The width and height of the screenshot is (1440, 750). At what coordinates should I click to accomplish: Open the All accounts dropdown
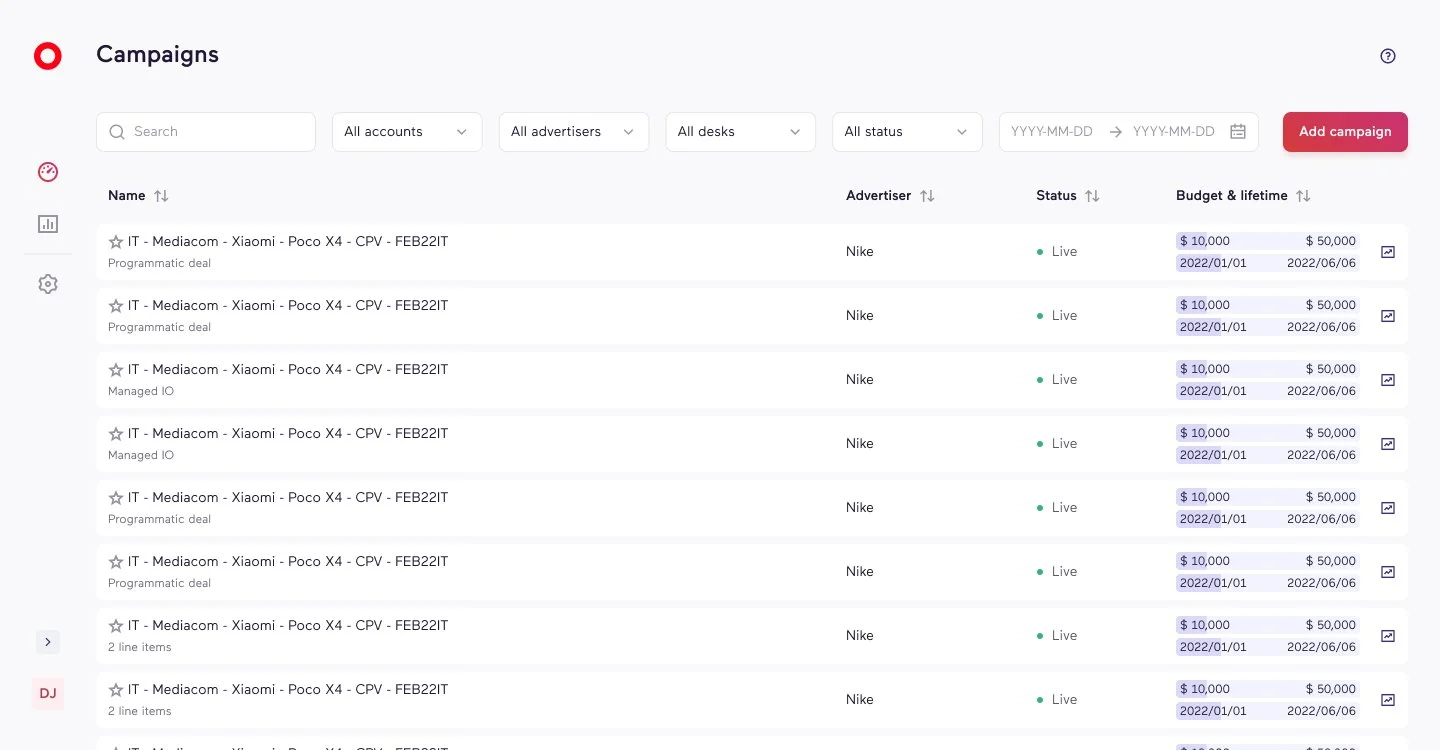(407, 132)
